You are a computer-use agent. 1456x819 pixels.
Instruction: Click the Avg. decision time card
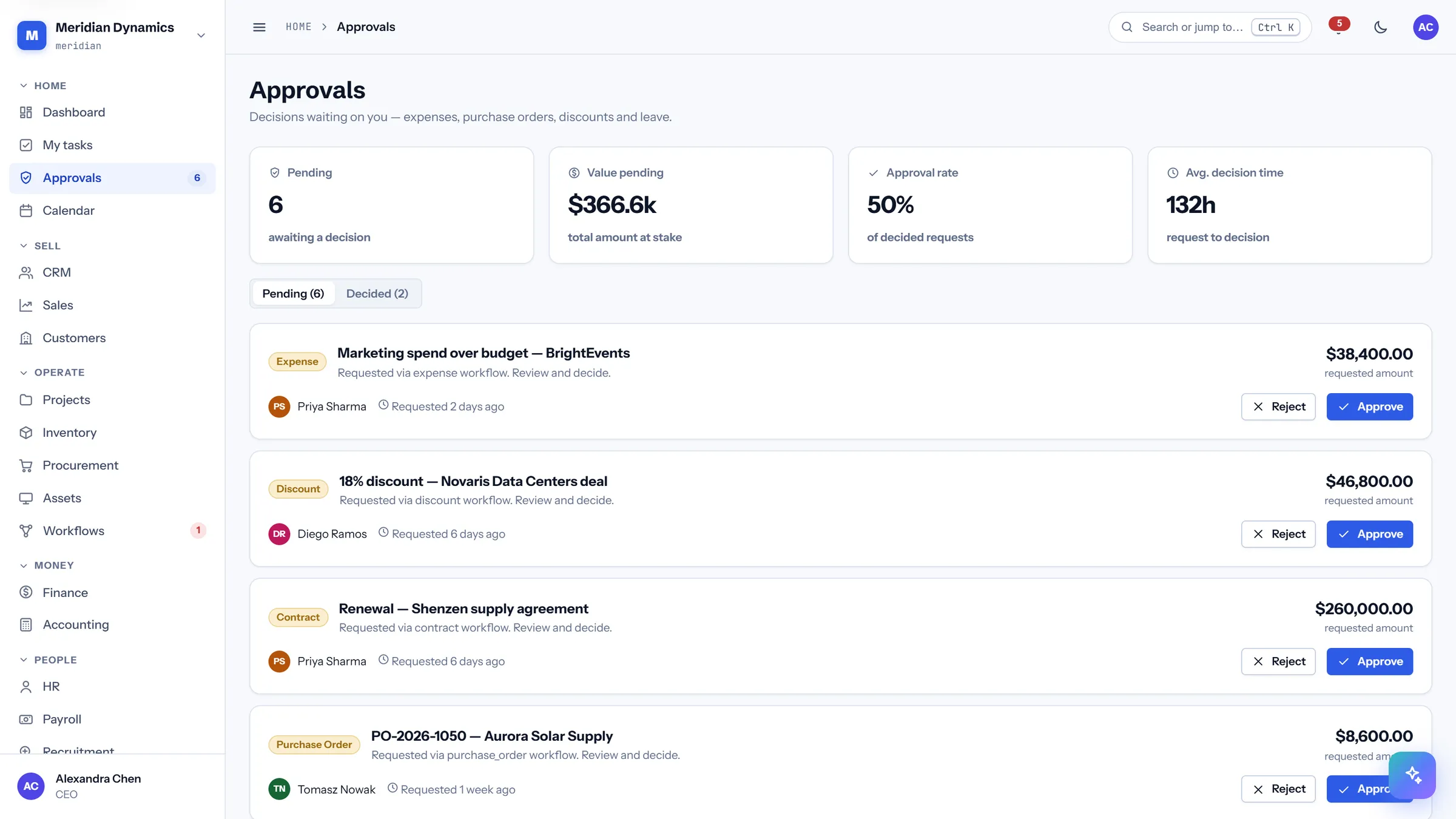point(1289,205)
